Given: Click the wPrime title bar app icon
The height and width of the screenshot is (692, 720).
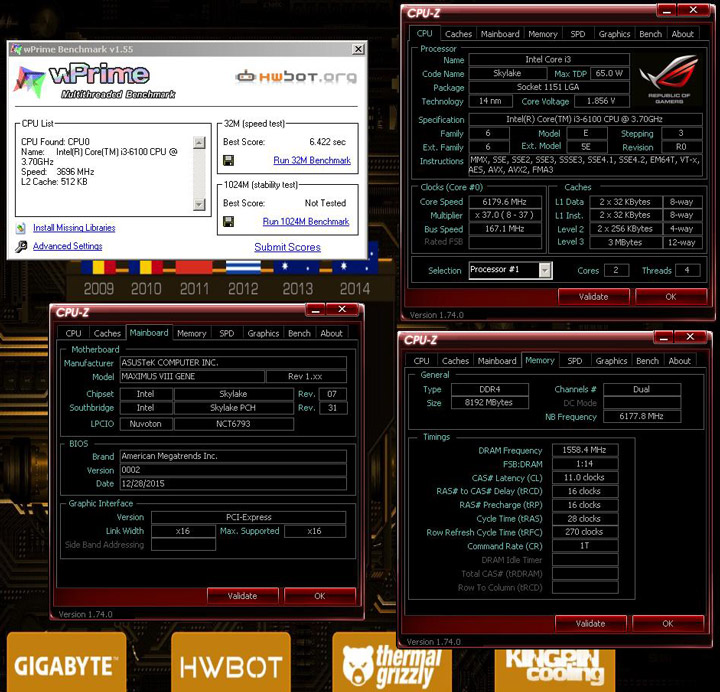Looking at the screenshot, I should pyautogui.click(x=16, y=49).
